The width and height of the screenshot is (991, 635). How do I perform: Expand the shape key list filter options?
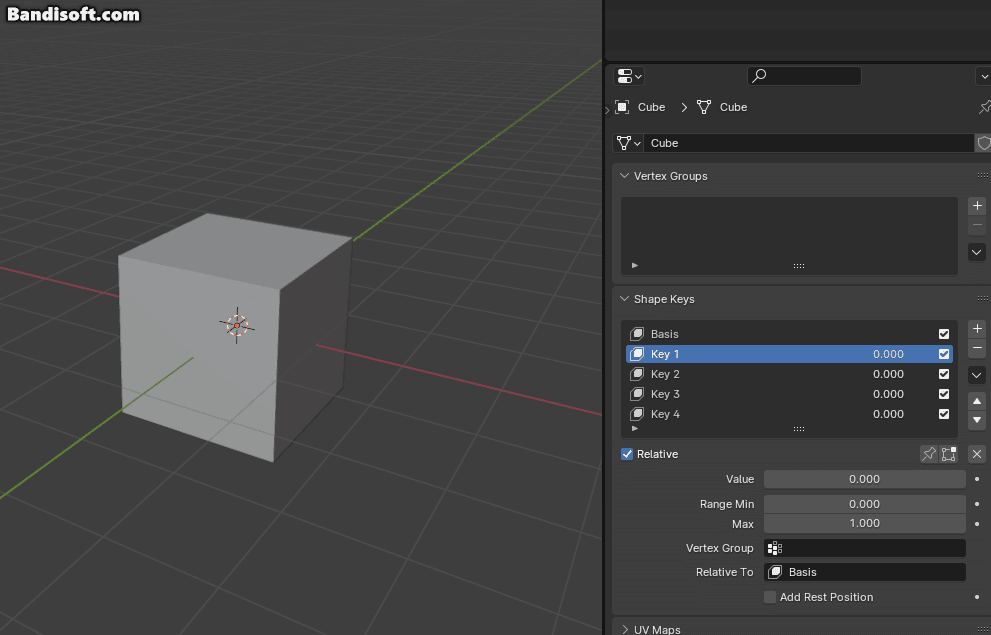[635, 428]
